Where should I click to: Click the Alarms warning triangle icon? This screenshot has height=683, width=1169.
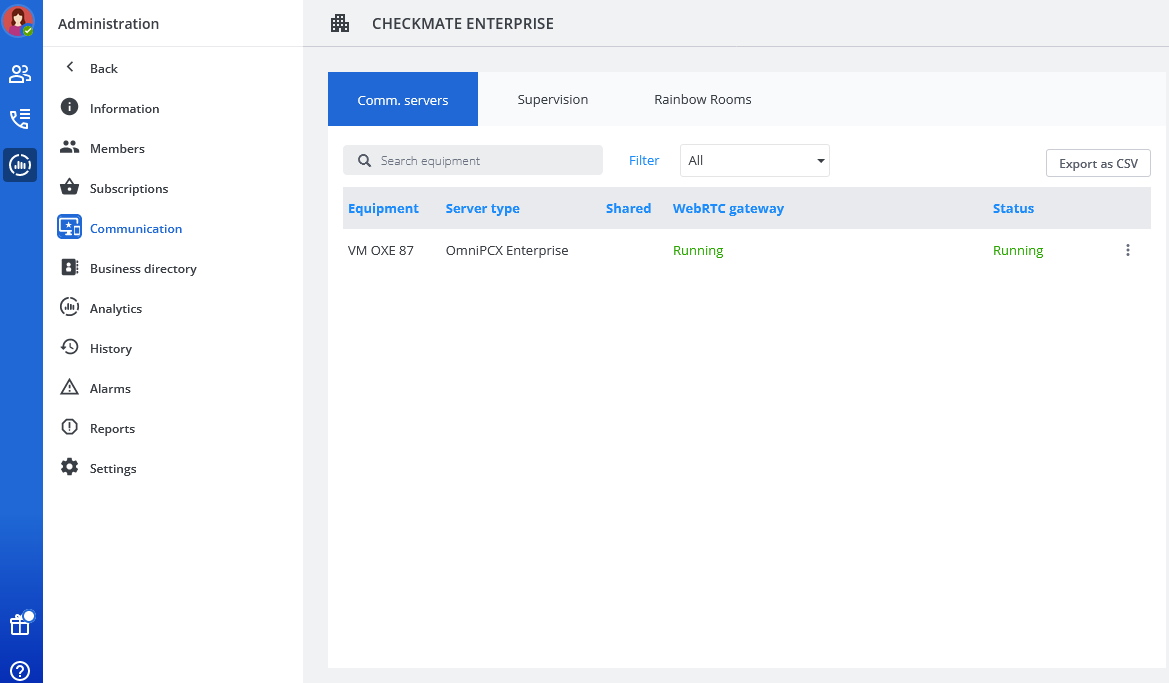coord(69,388)
